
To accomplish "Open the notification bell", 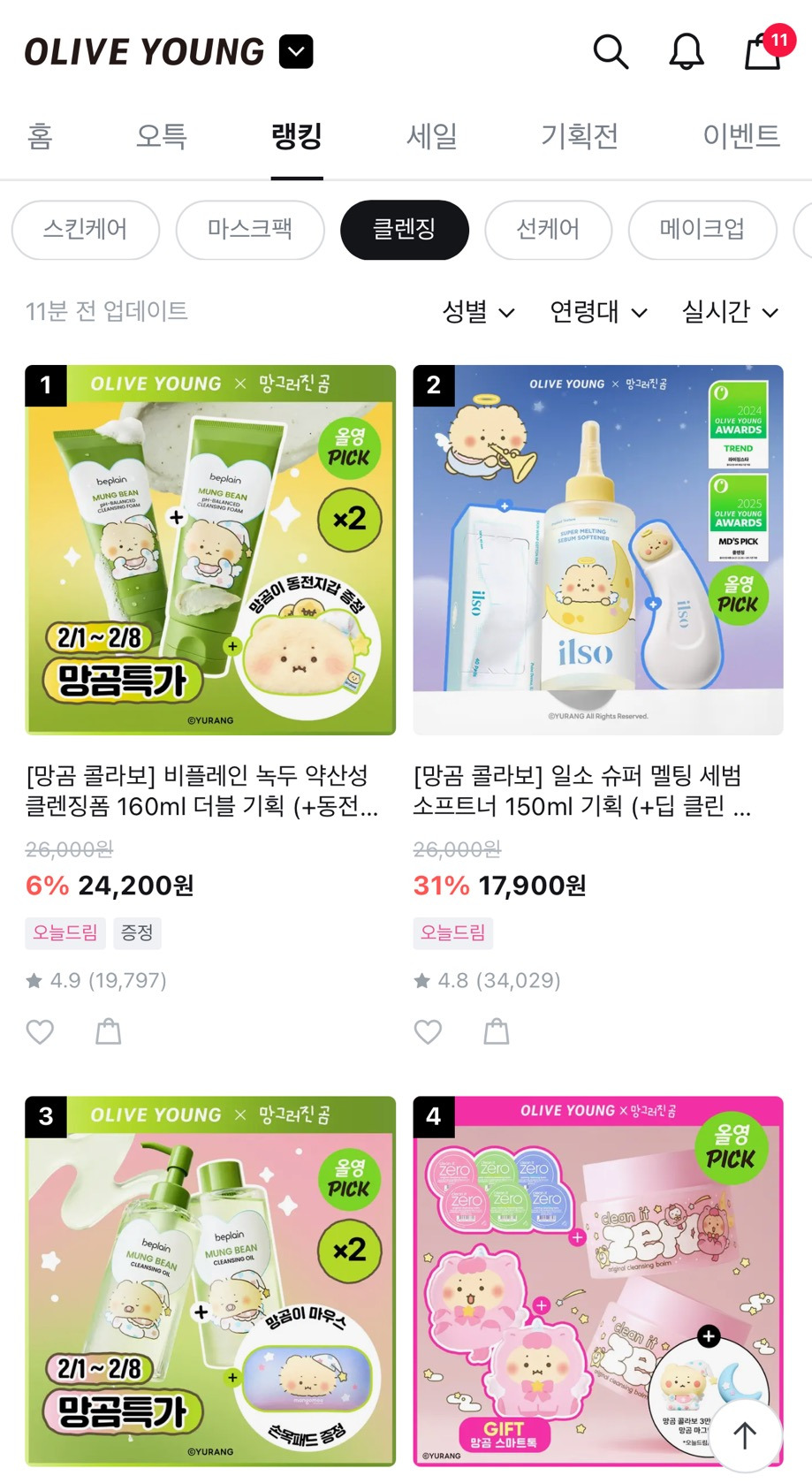I will [x=686, y=52].
